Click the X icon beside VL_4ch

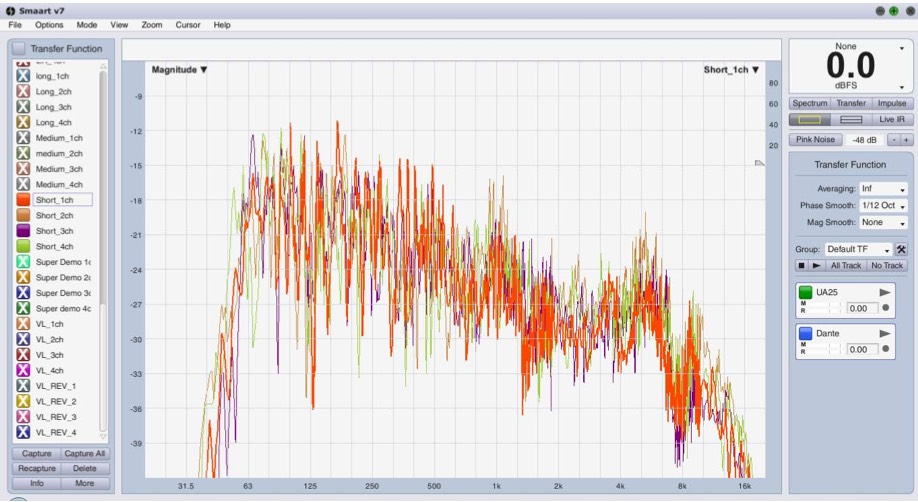tap(23, 370)
